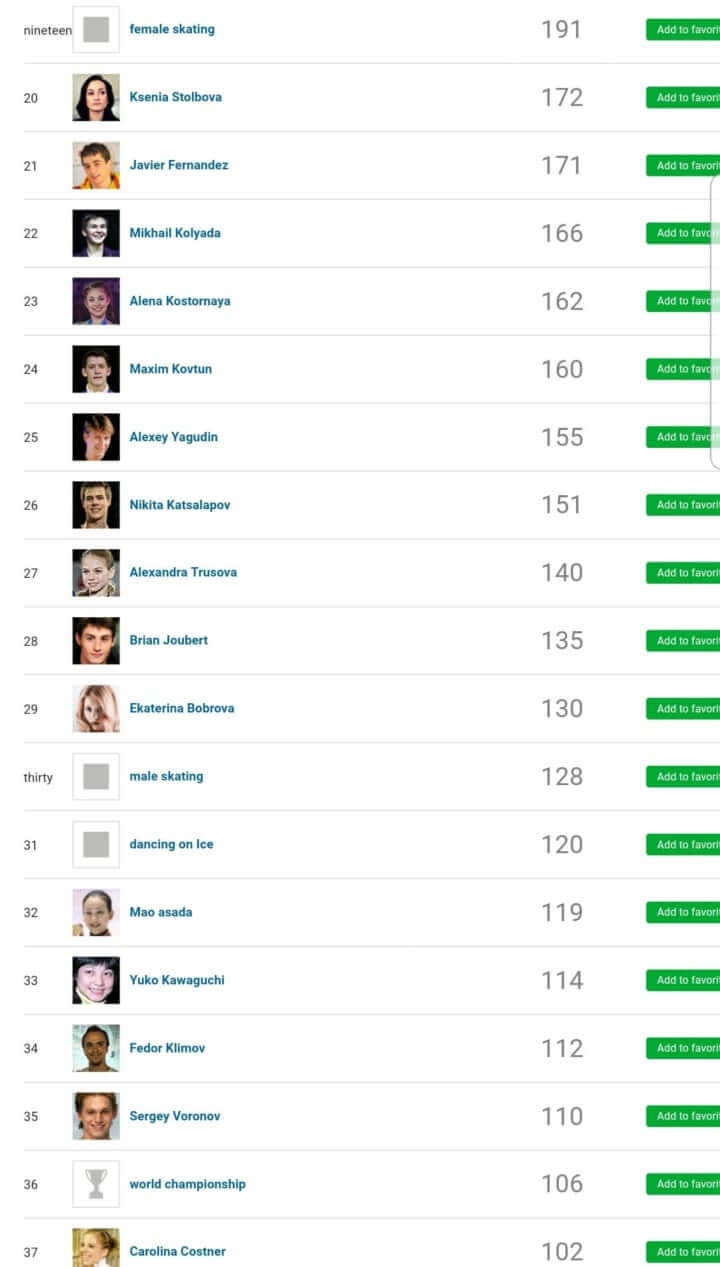Open the Mikhail Kolyada link
This screenshot has width=720, height=1267.
(175, 233)
